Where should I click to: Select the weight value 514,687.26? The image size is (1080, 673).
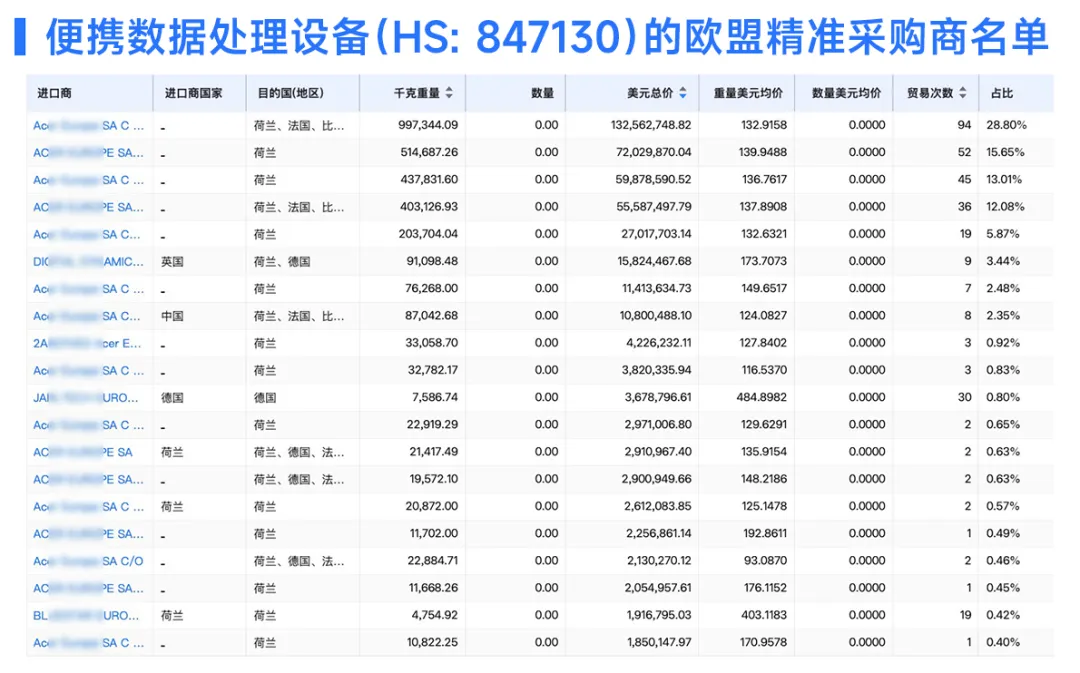[x=429, y=152]
